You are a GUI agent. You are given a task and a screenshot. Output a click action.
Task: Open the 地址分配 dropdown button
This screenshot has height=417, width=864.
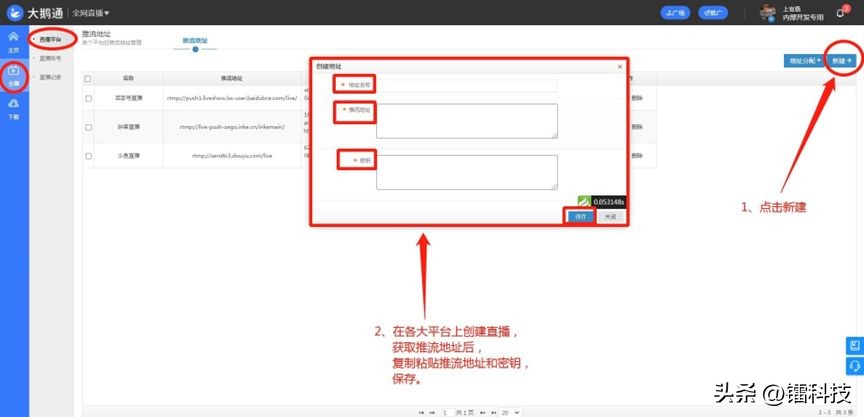804,61
